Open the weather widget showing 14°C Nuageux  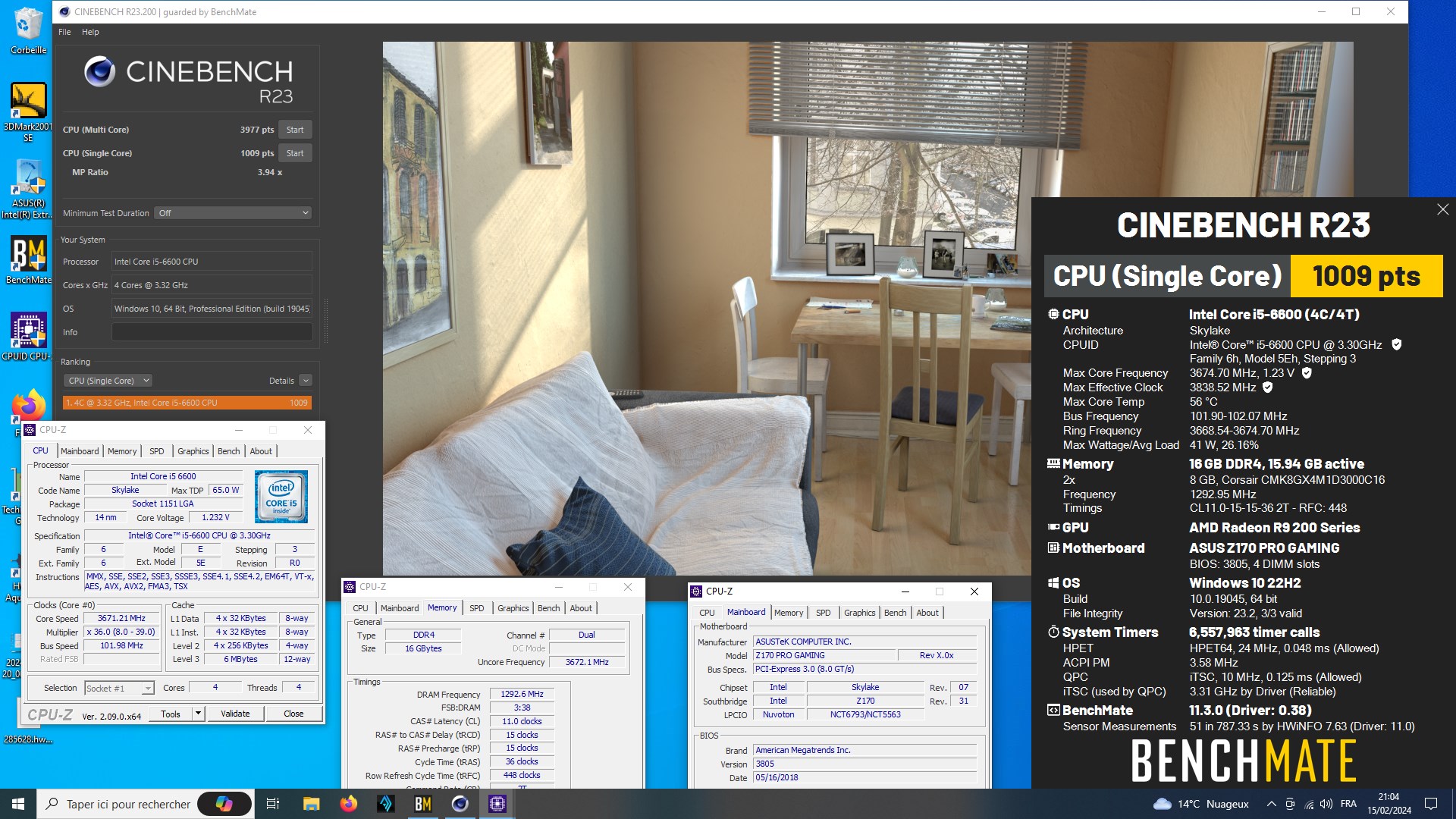1200,804
